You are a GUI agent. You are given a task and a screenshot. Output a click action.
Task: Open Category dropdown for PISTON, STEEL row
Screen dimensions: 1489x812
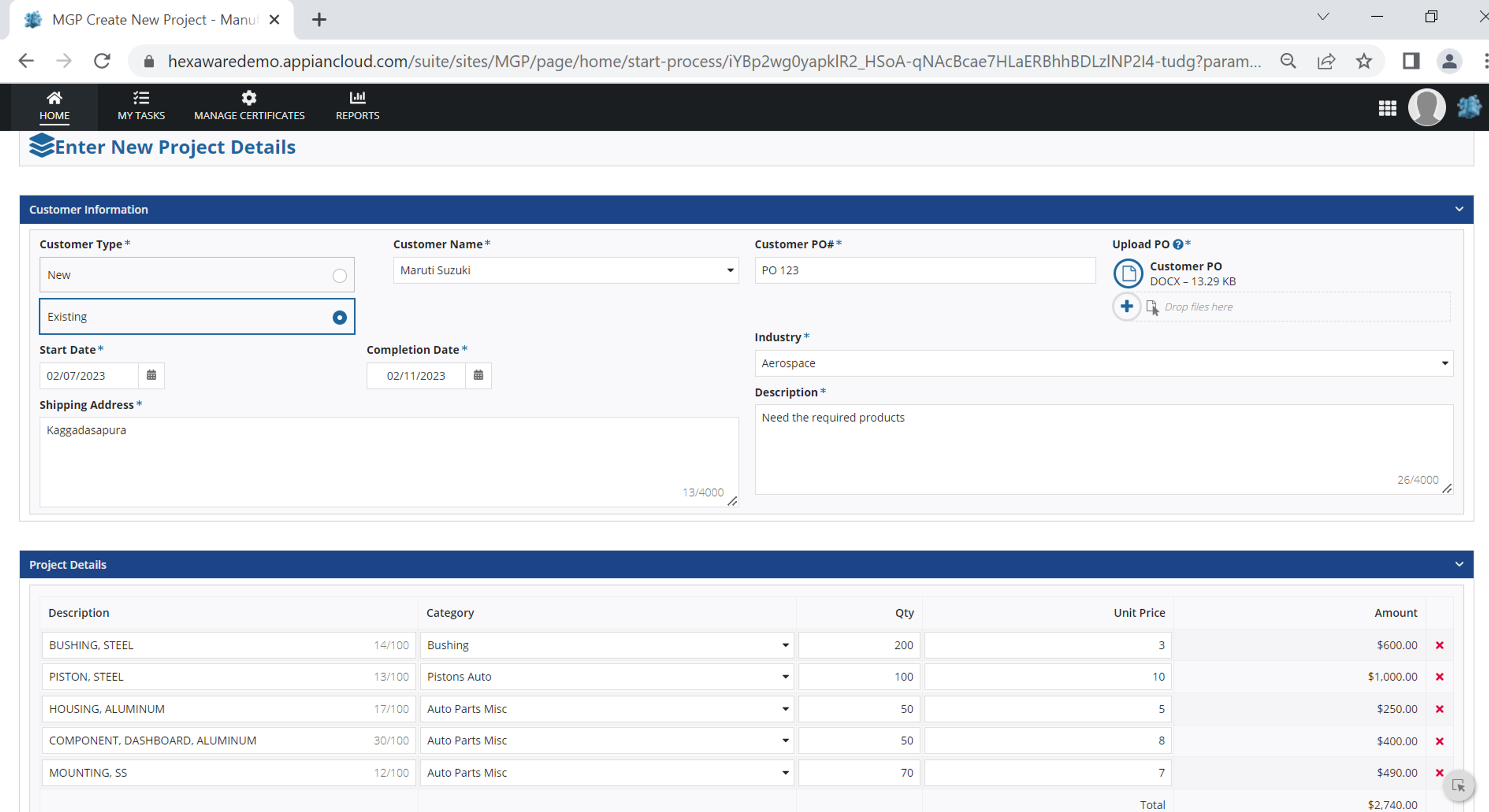[606, 677]
